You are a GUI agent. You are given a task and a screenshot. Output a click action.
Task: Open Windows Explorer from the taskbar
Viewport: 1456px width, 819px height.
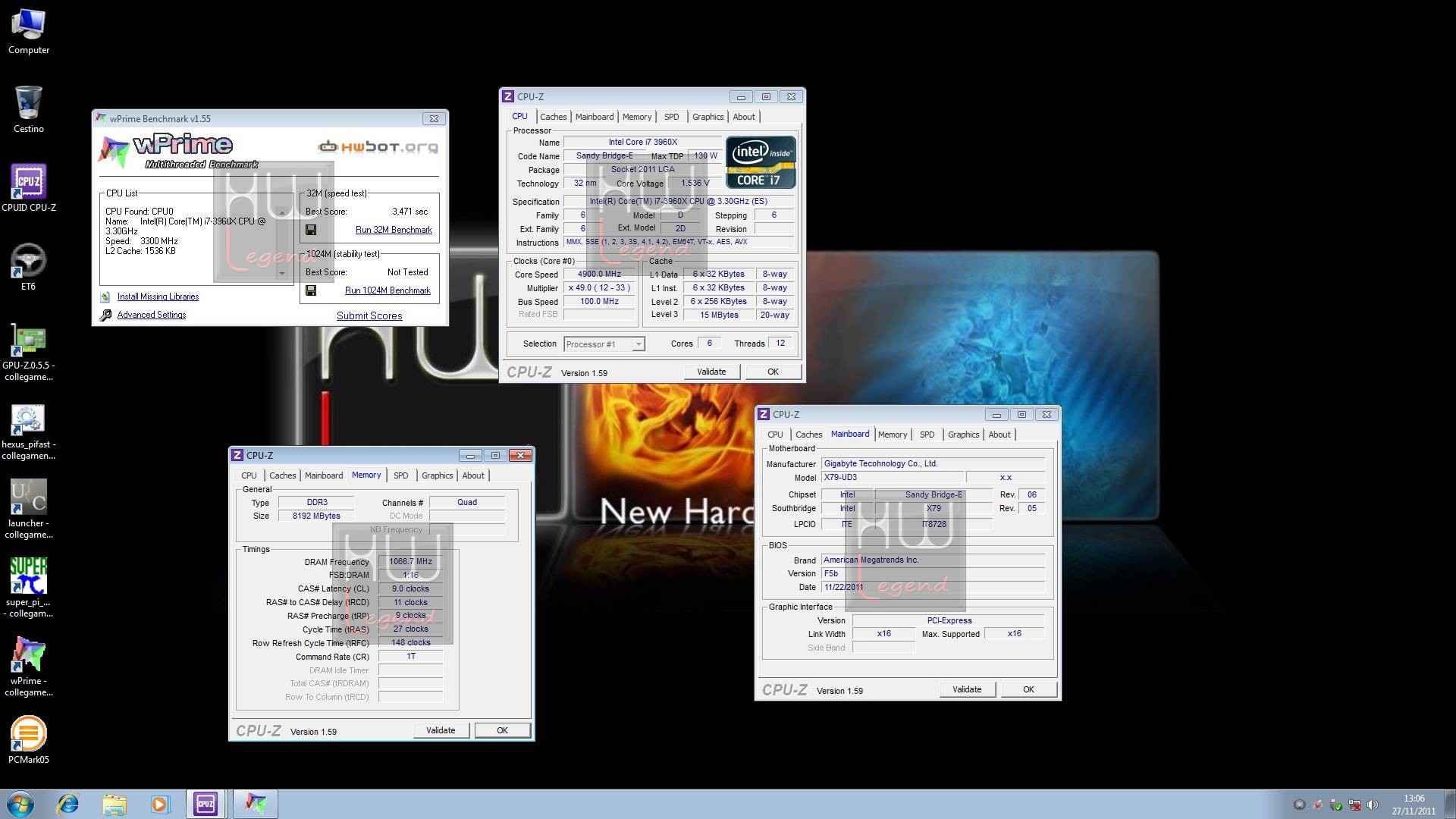115,804
